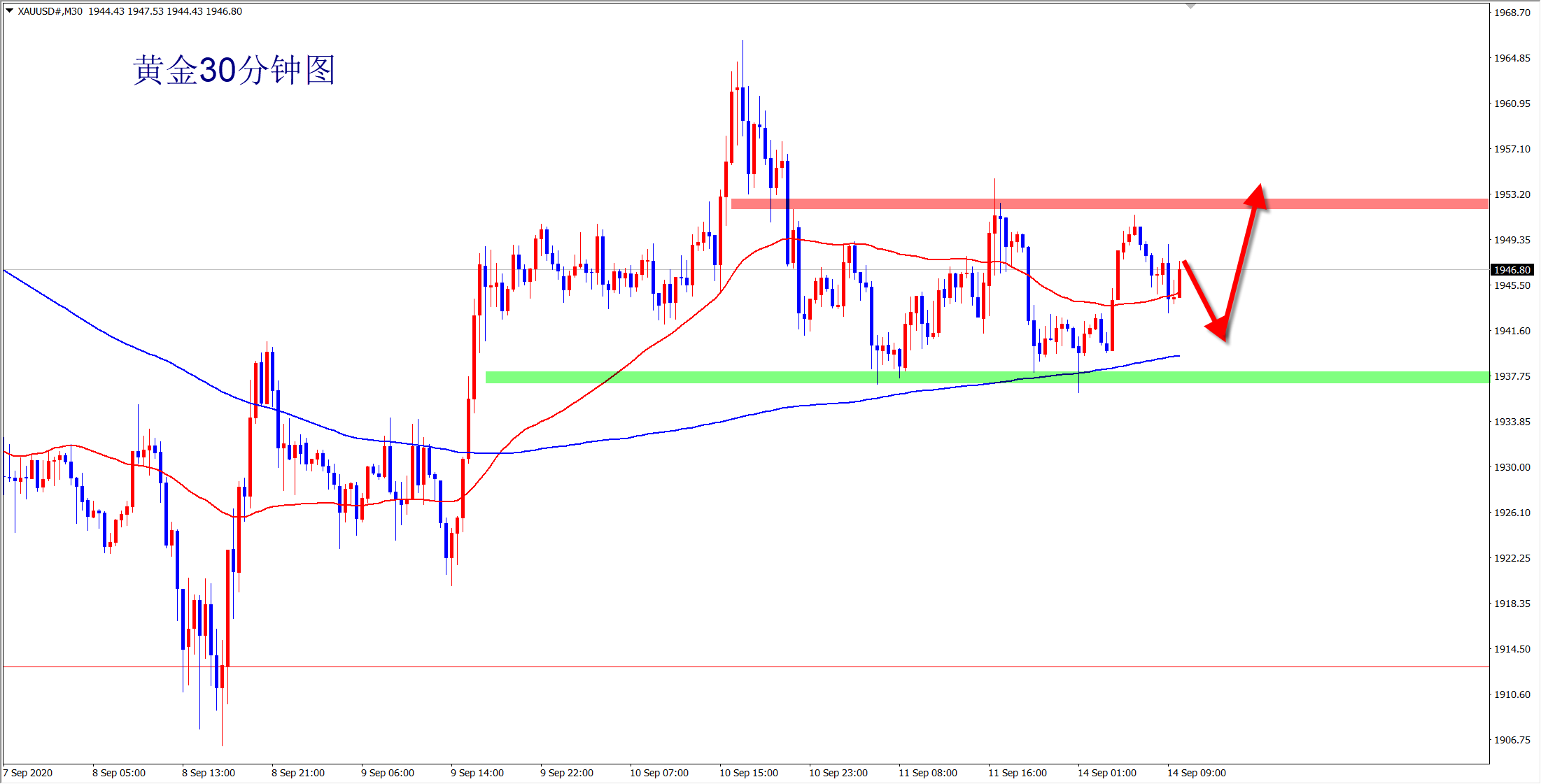Click the XAUUSD#,M30 OHLC header text

click(x=130, y=11)
